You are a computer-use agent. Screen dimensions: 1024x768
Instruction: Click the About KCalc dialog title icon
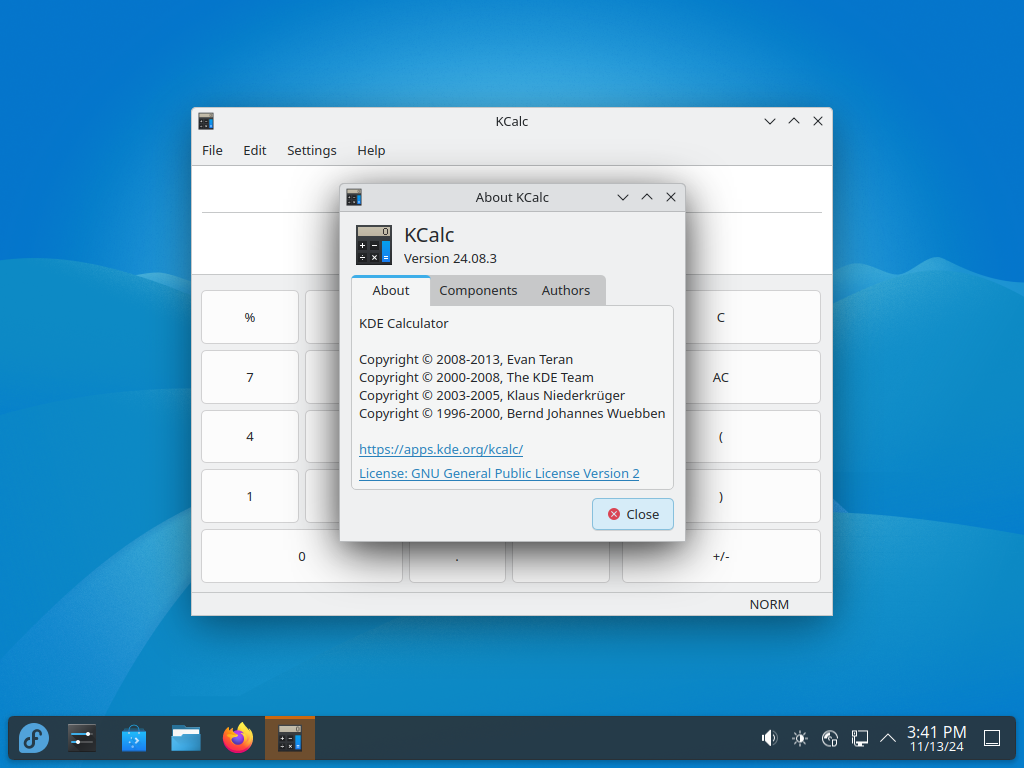pyautogui.click(x=354, y=197)
